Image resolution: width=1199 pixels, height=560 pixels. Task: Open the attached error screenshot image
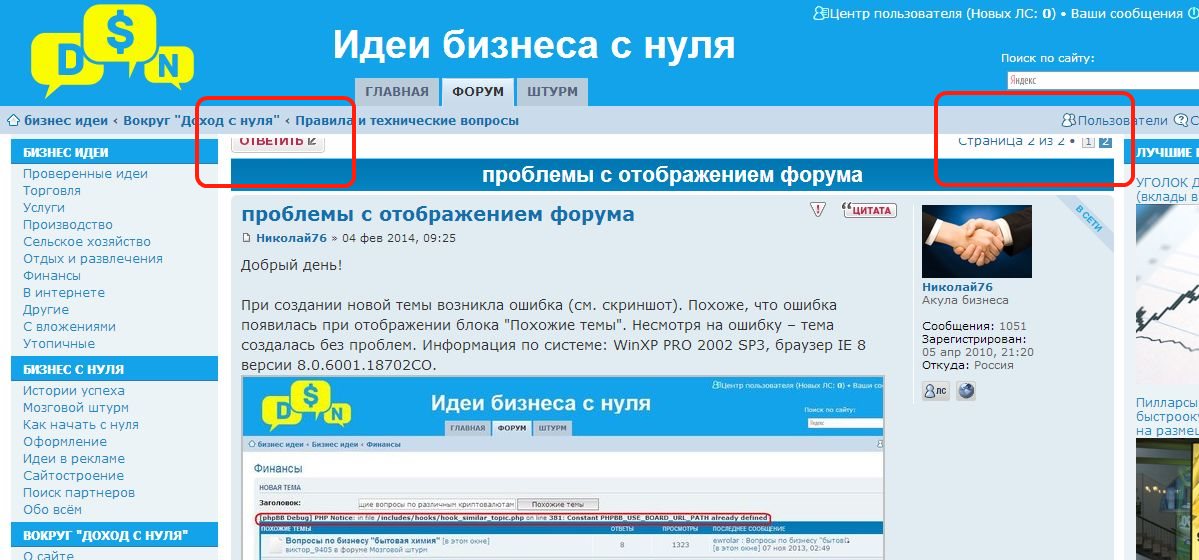(563, 467)
